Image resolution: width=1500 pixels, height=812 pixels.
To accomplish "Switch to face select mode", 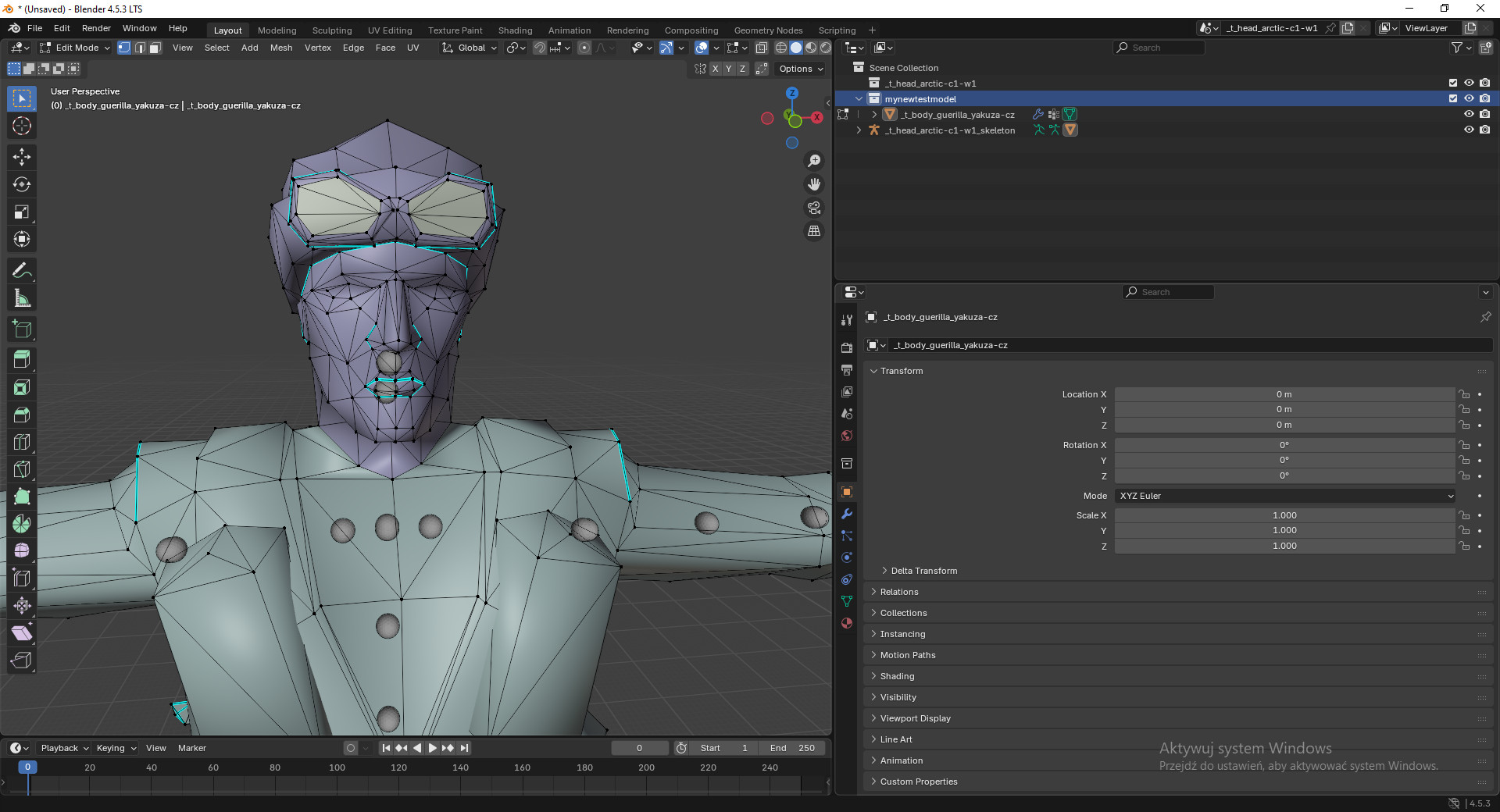I will tap(154, 48).
